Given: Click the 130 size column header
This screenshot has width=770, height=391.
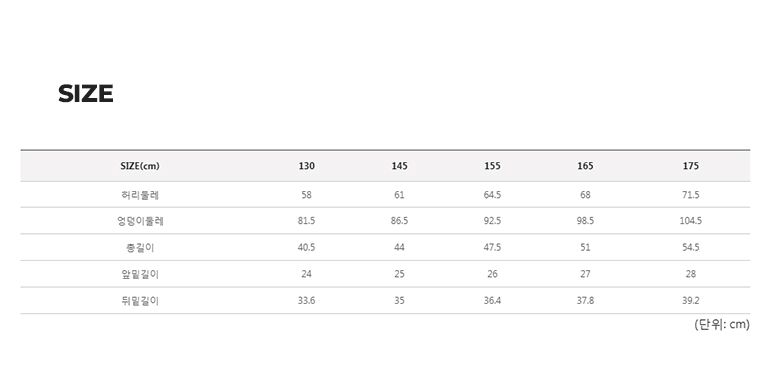Looking at the screenshot, I should [x=306, y=166].
